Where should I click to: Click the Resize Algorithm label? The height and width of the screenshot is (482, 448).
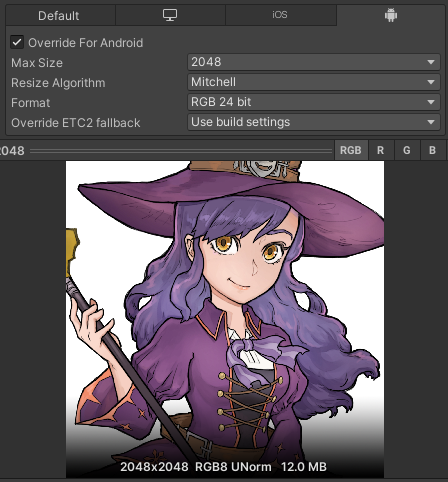pos(58,83)
